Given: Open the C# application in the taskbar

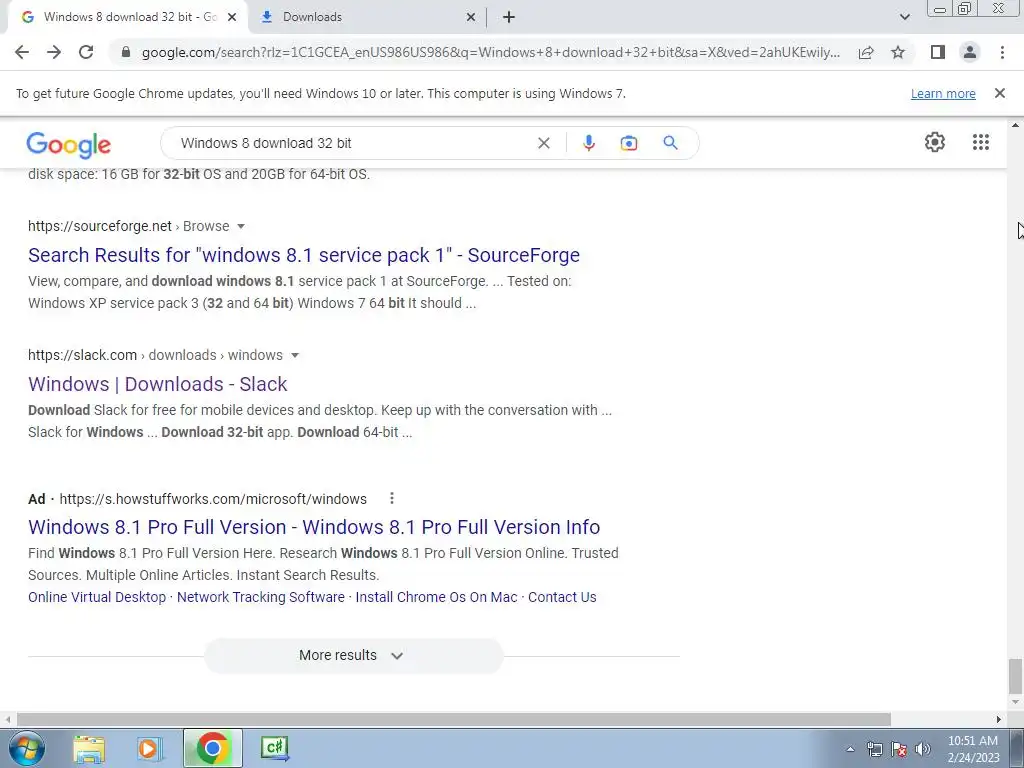Looking at the screenshot, I should [x=274, y=748].
